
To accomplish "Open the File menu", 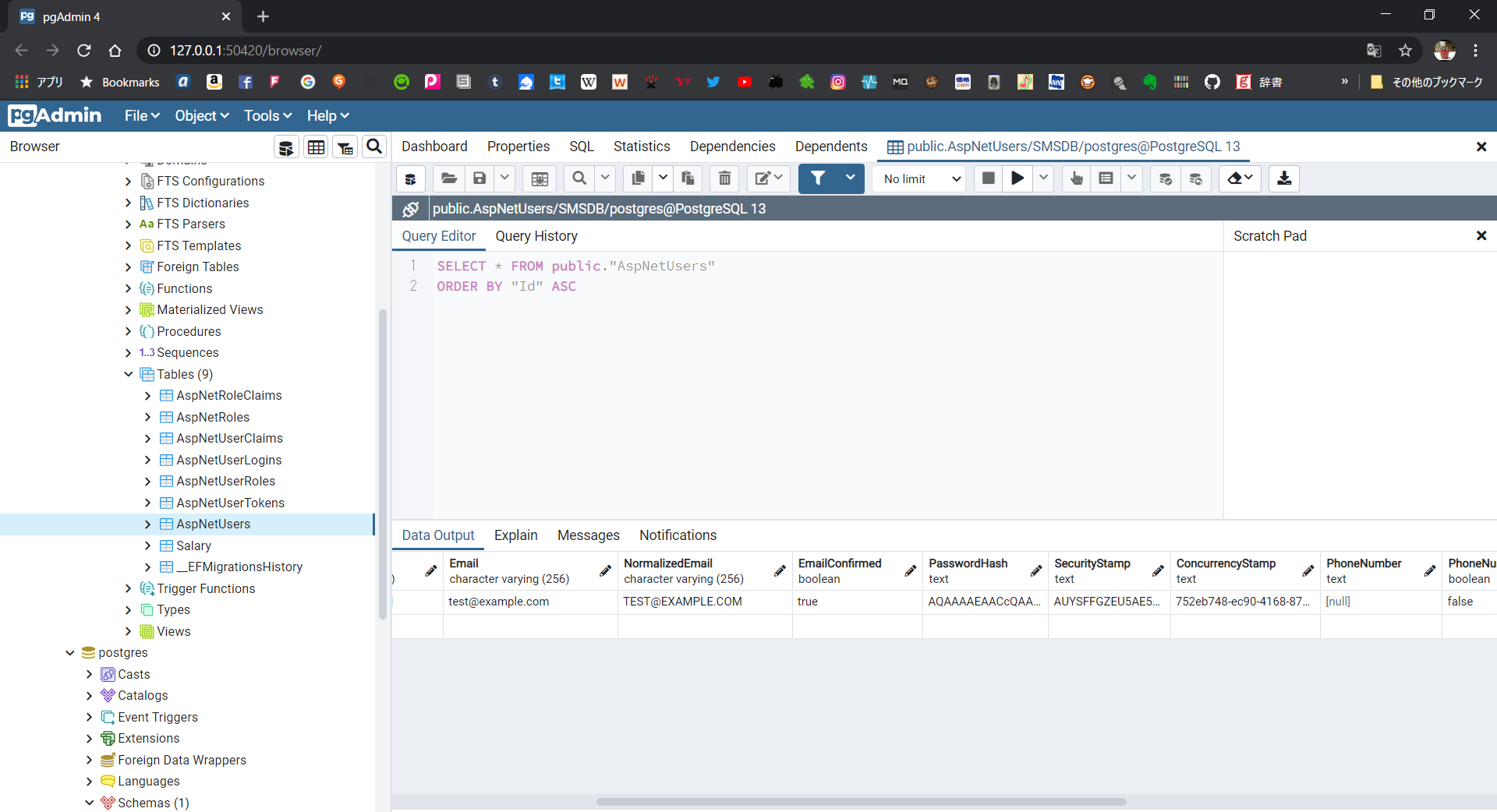I will point(142,116).
